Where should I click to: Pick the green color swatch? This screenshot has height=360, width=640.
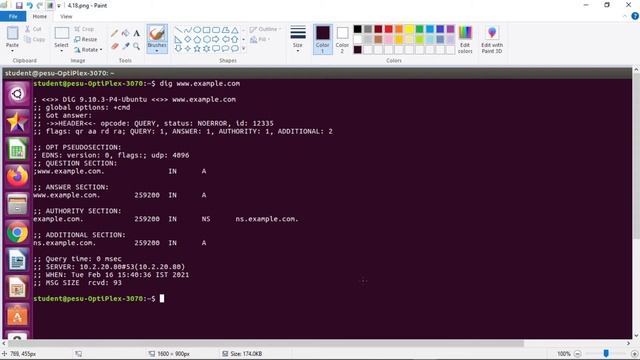pos(420,29)
